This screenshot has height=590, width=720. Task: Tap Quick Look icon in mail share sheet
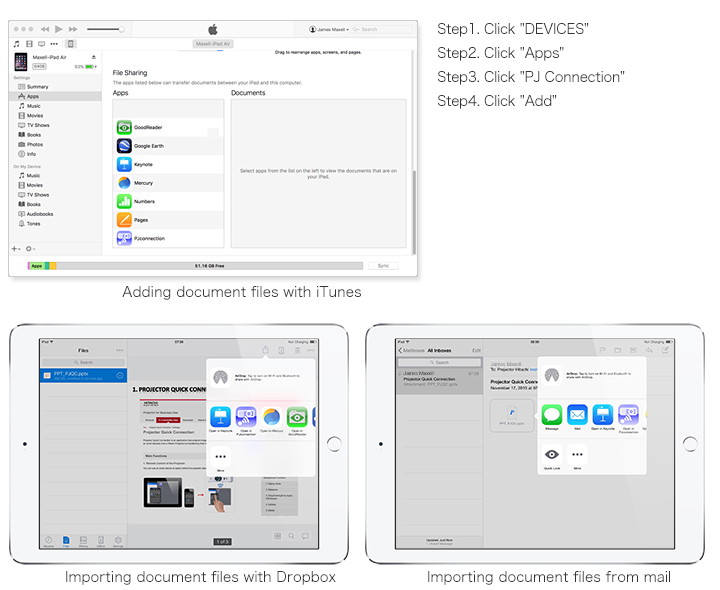coord(552,455)
